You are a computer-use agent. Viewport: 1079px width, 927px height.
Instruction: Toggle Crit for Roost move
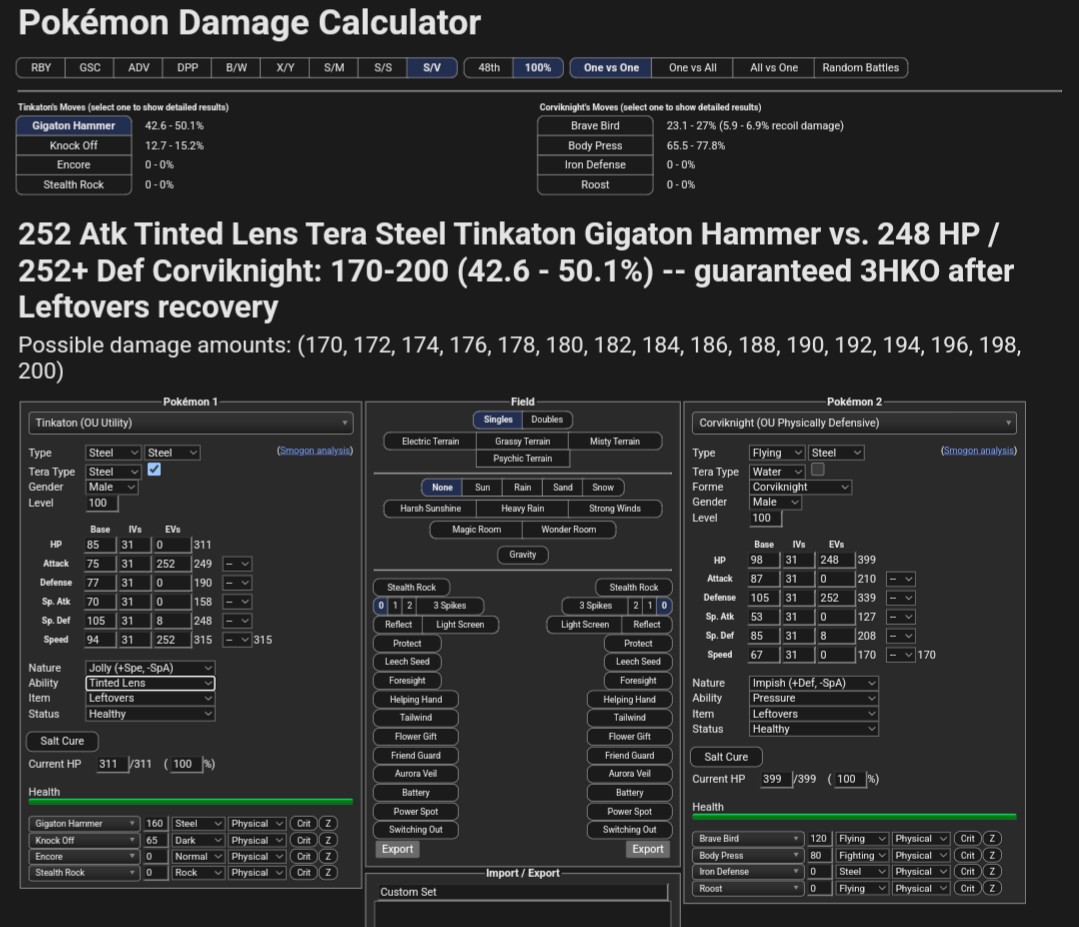(967, 888)
